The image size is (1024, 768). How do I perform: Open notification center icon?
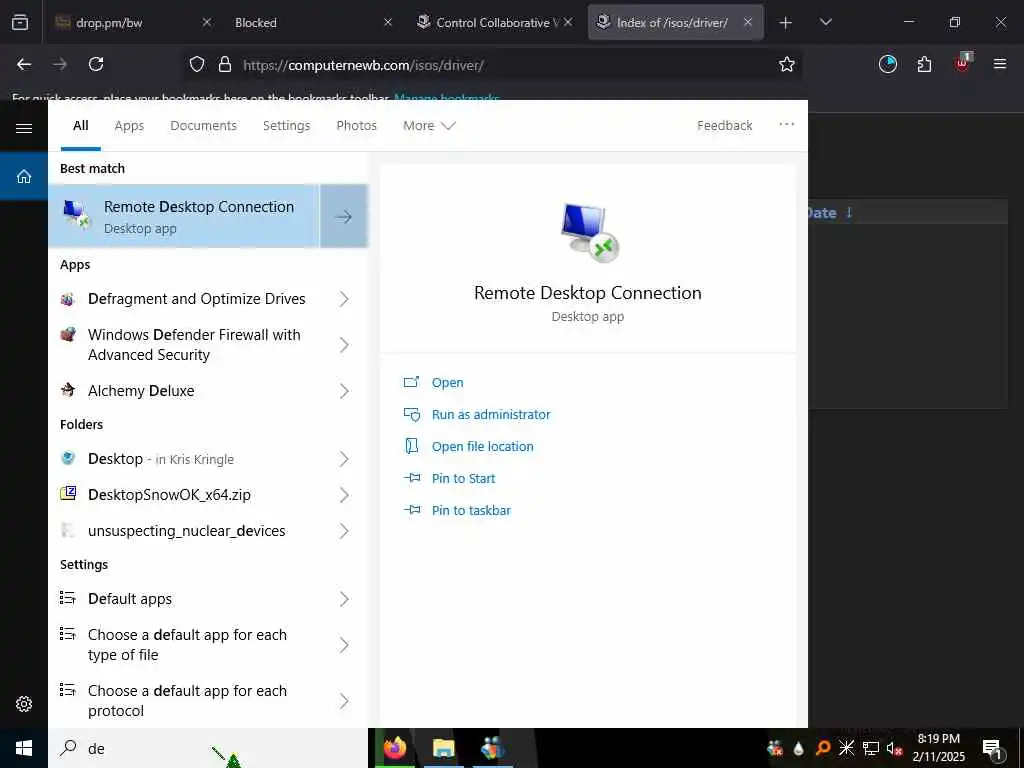click(993, 748)
